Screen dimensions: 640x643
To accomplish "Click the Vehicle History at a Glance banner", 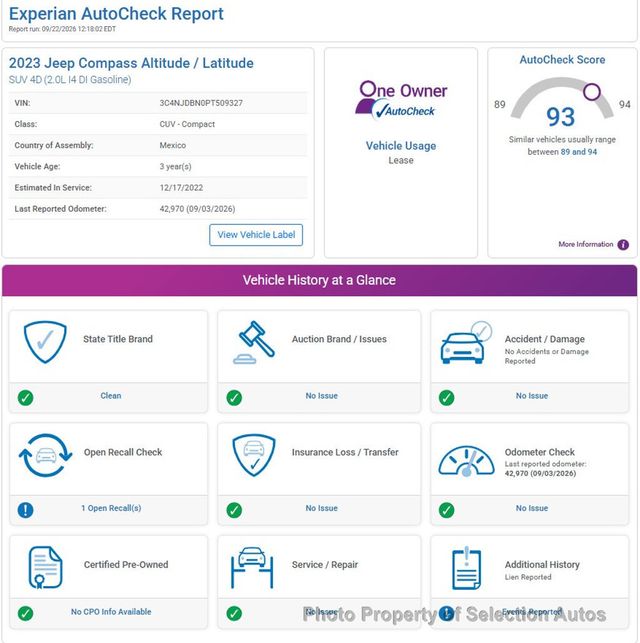I will pyautogui.click(x=319, y=280).
